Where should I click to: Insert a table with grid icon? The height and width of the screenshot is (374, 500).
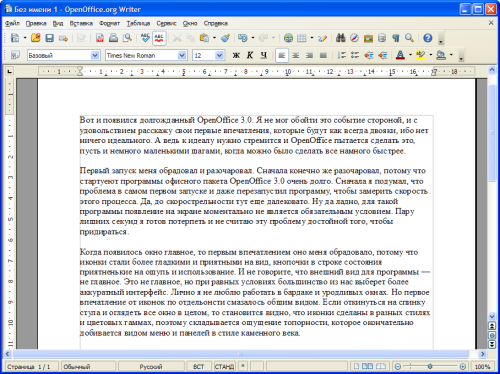(302, 38)
